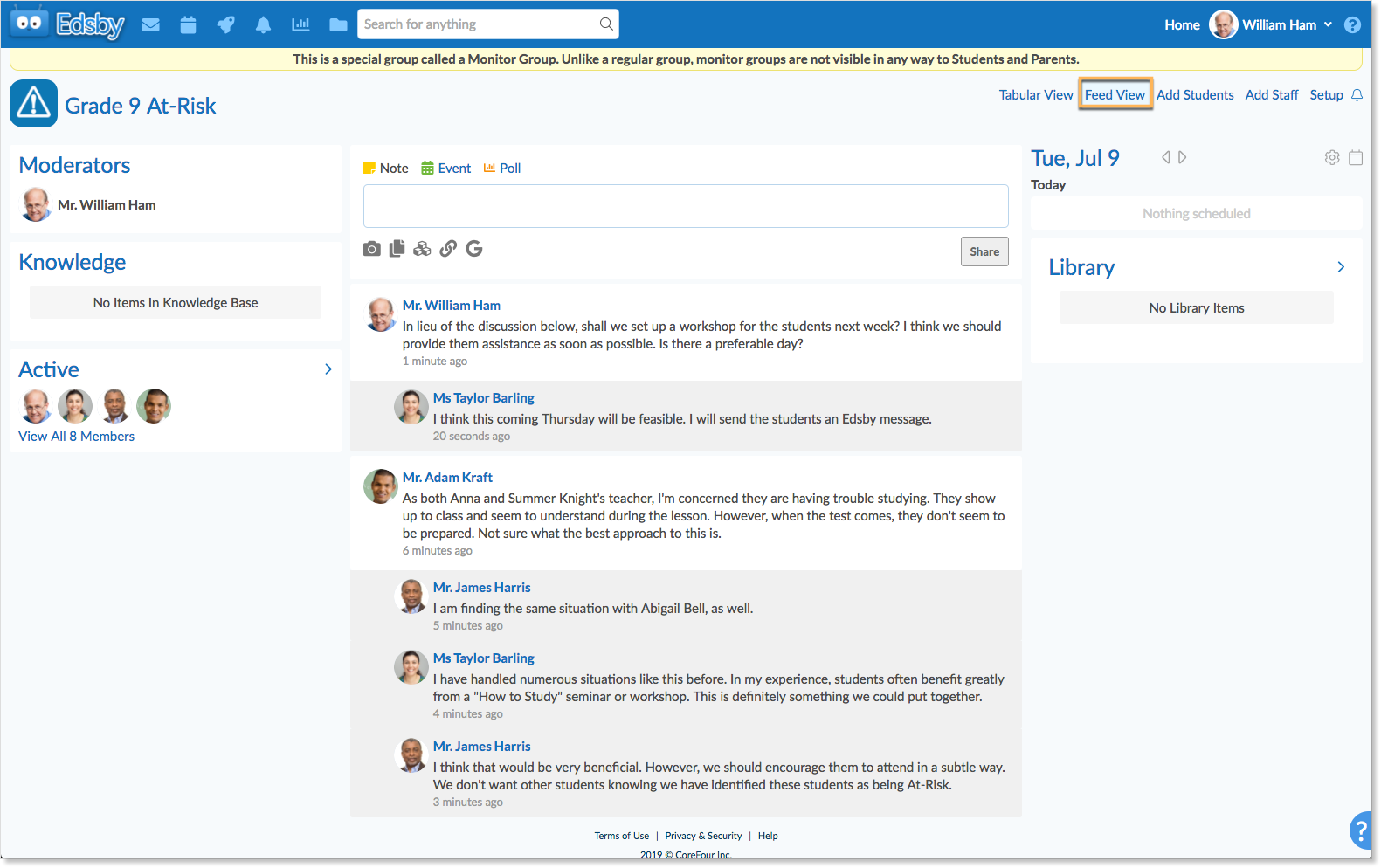This screenshot has height=868, width=1381.
Task: Click the rocket icon in the top bar
Action: 225,24
